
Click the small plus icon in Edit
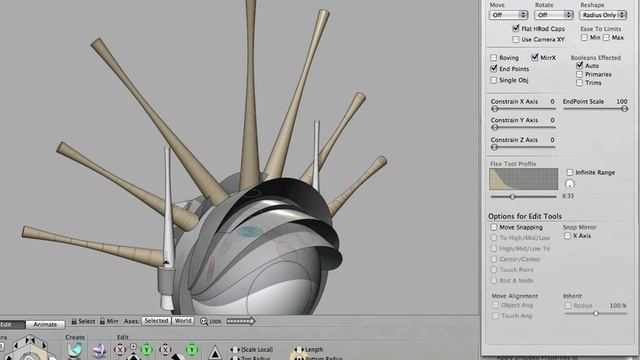point(133,347)
